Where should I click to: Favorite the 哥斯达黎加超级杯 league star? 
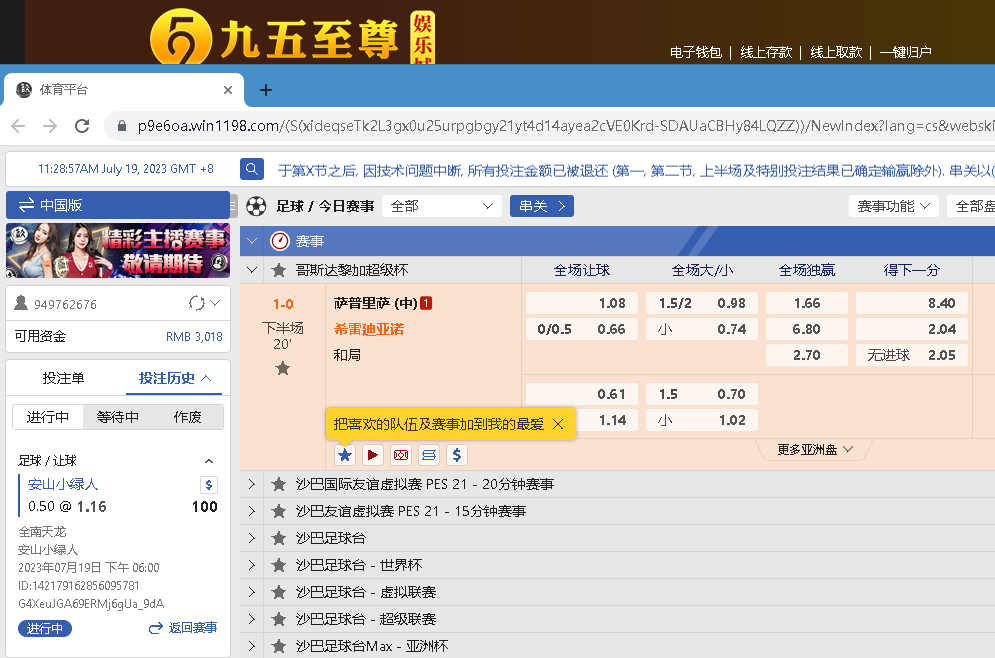coord(279,270)
